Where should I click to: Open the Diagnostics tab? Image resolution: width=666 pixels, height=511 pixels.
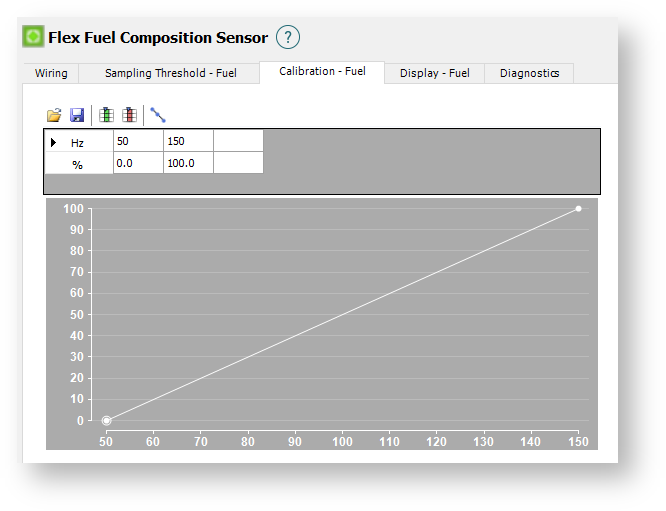pos(529,73)
